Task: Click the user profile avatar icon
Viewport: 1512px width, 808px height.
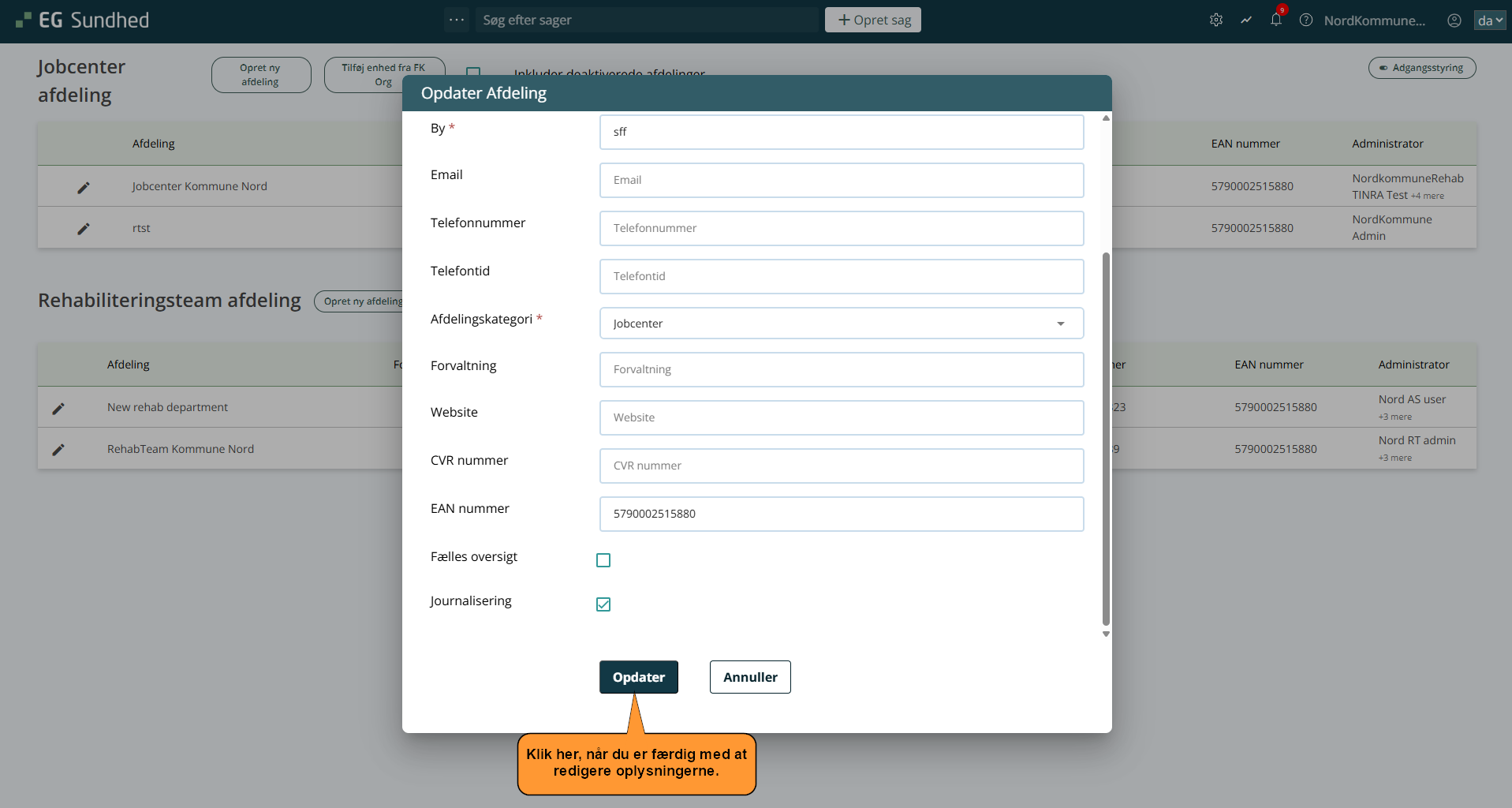Action: 1454,21
